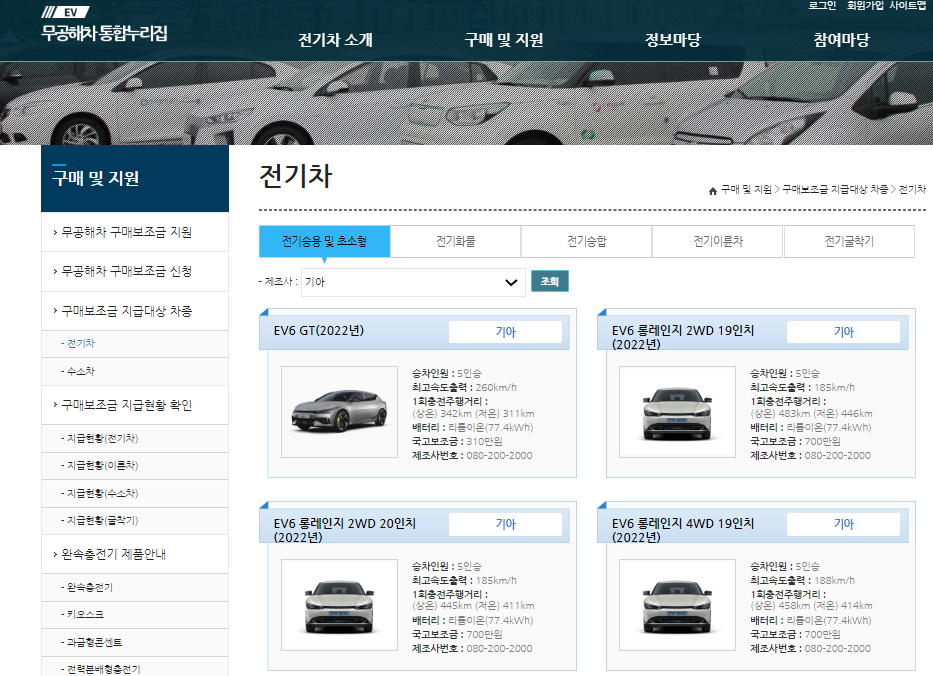
Task: Open 과금형콘센트 sidebar item
Action: (x=135, y=643)
